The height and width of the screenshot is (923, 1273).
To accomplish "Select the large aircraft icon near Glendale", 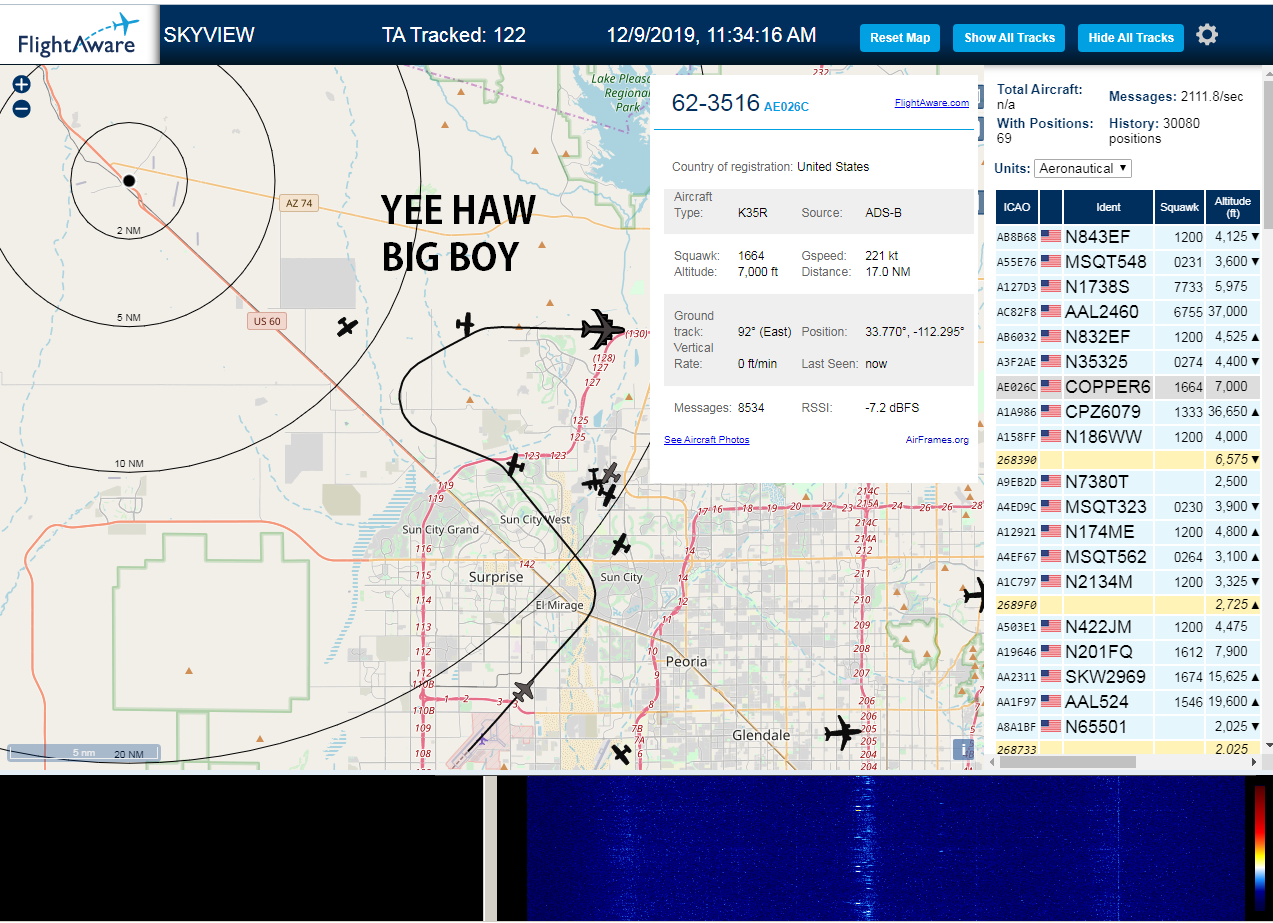I will pyautogui.click(x=843, y=733).
